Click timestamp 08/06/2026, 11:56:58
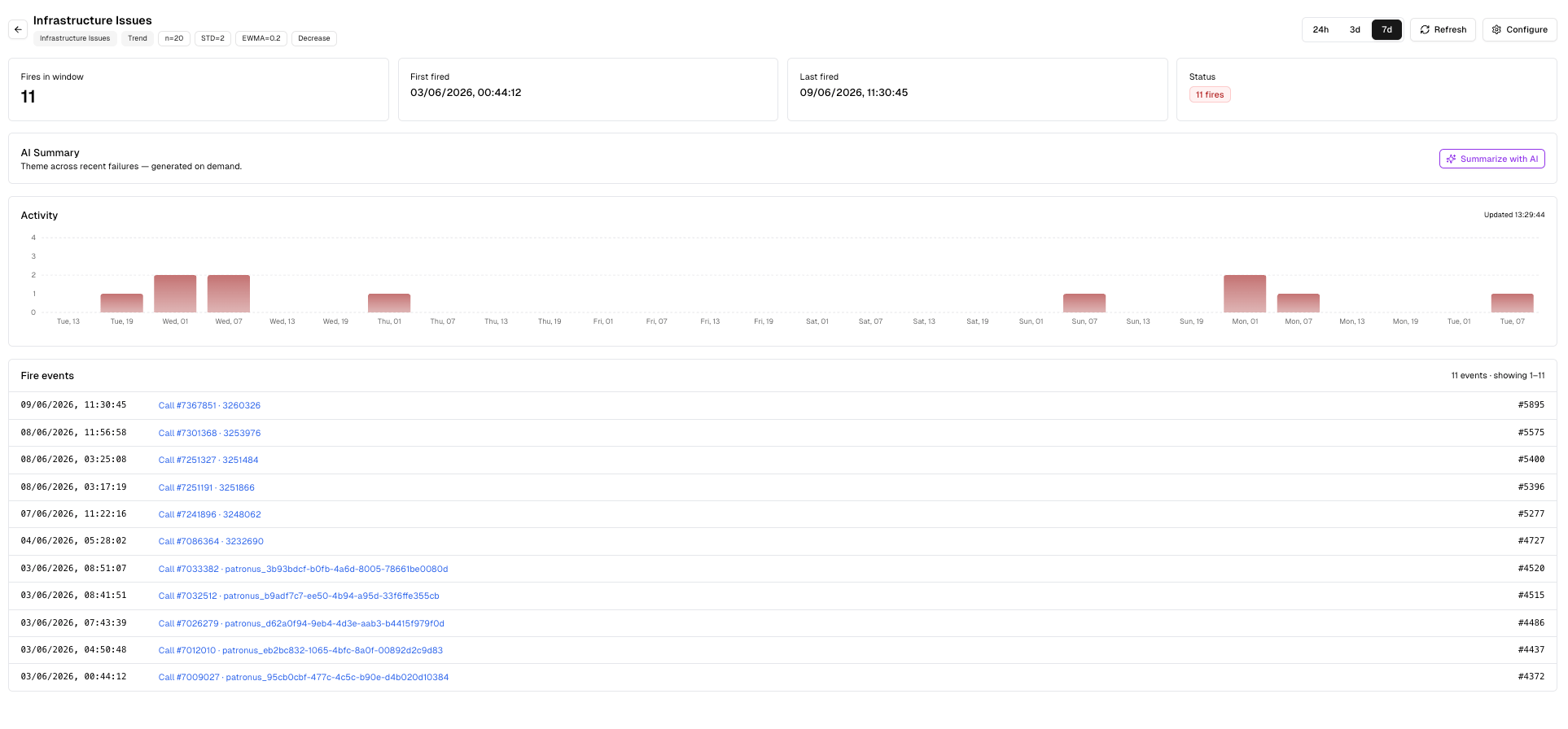Image resolution: width=1568 pixels, height=729 pixels. coord(73,433)
